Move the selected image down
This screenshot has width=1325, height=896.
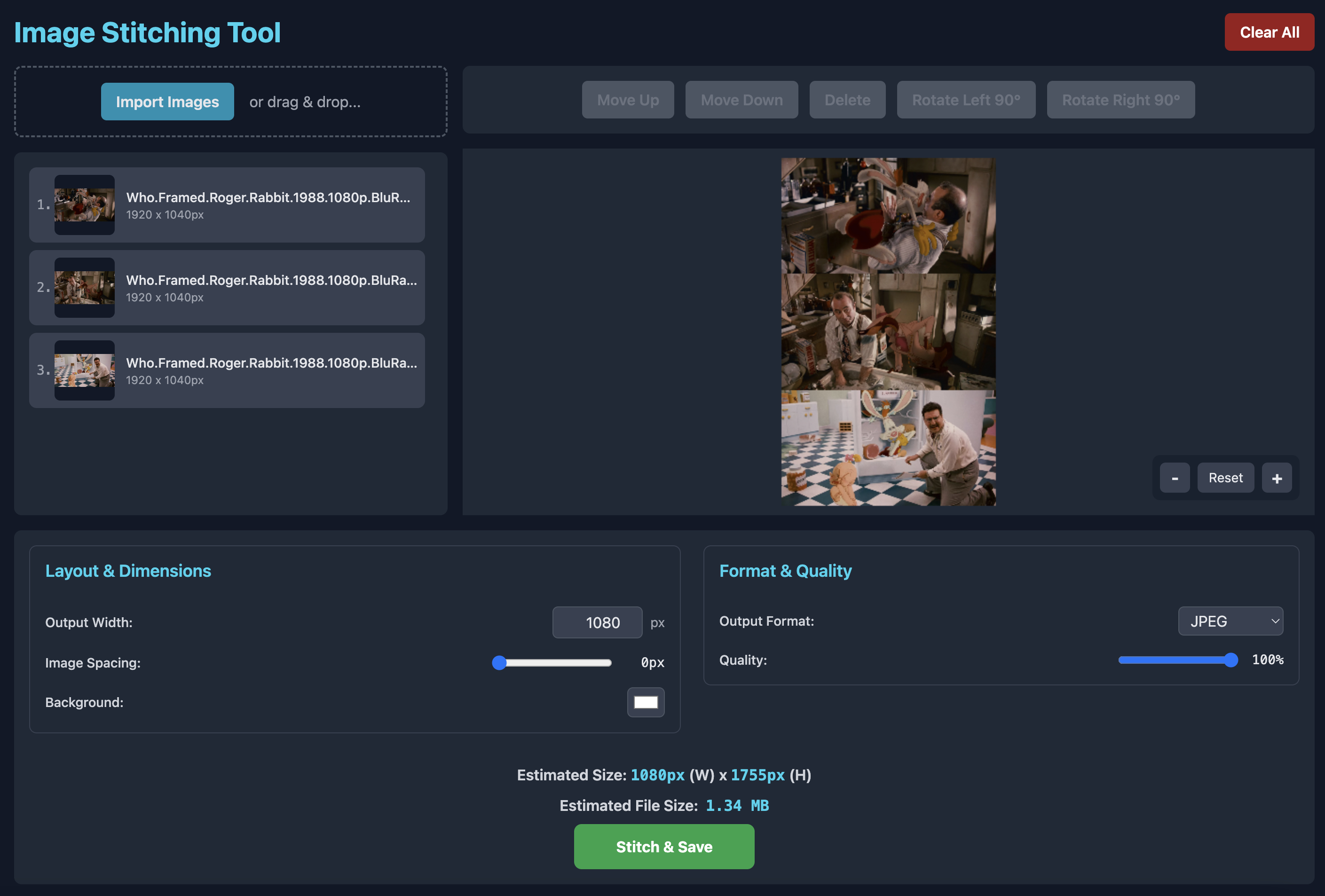(741, 100)
